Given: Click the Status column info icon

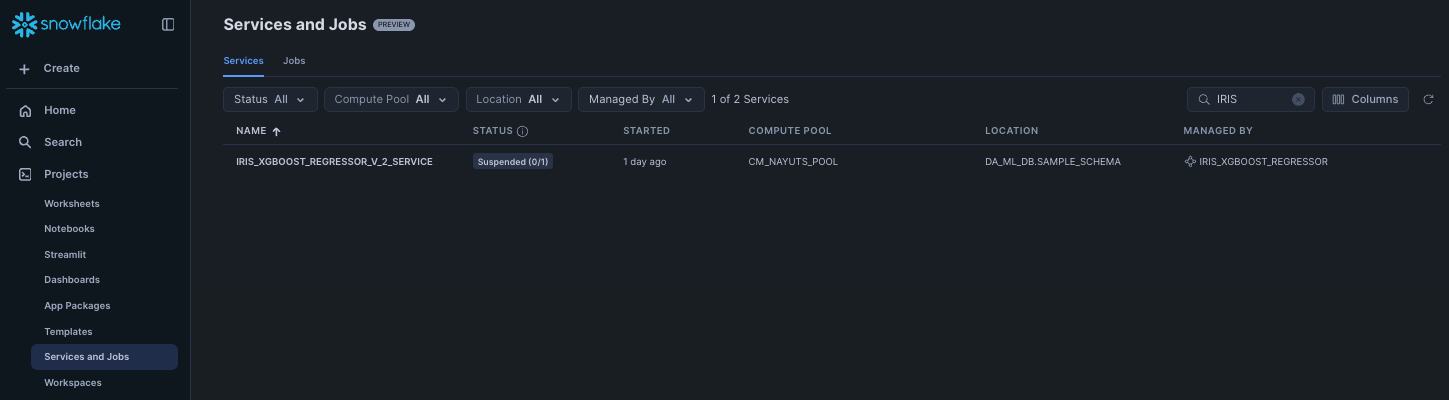Looking at the screenshot, I should (522, 131).
